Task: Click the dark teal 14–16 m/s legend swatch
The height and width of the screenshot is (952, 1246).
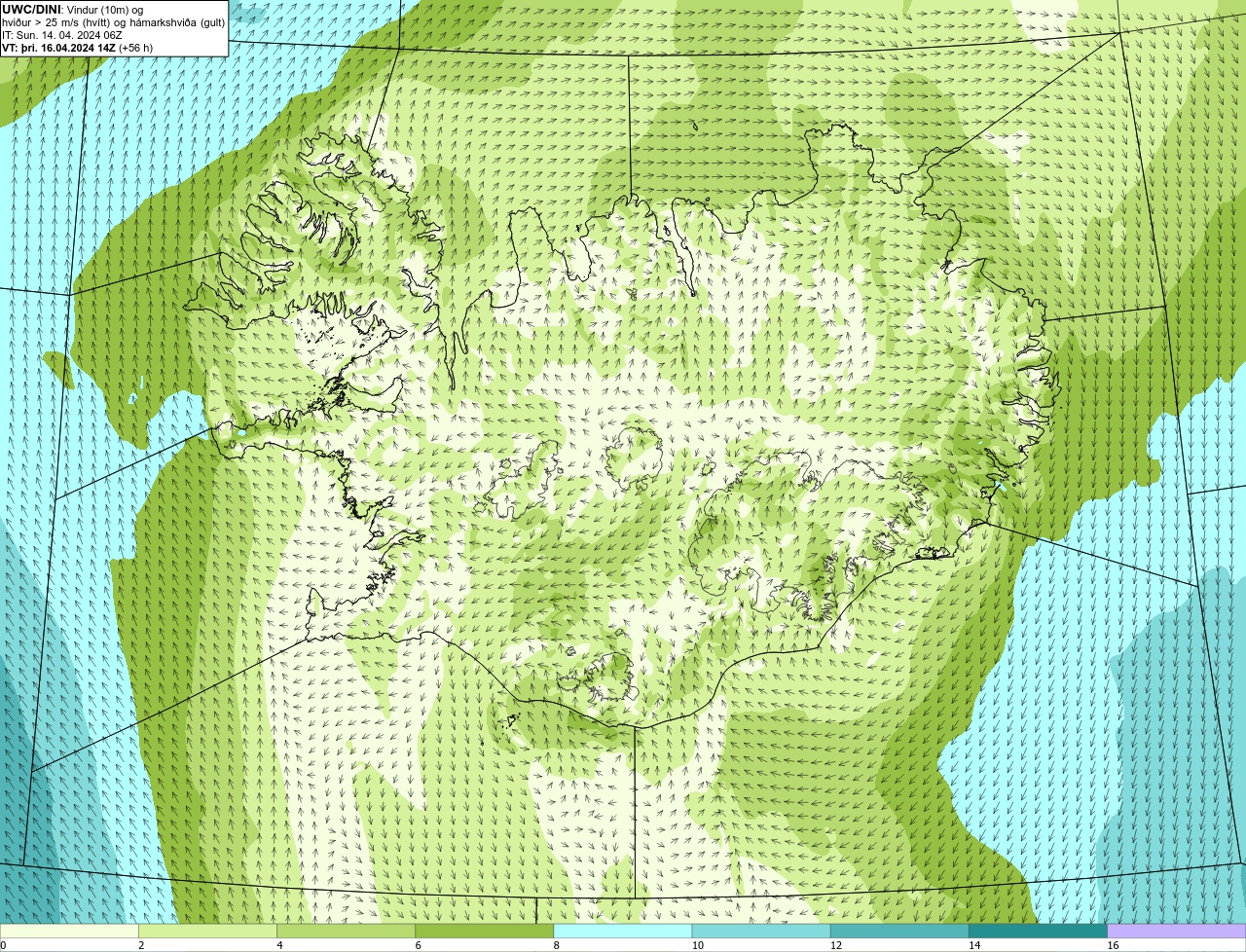Action: (x=1039, y=931)
